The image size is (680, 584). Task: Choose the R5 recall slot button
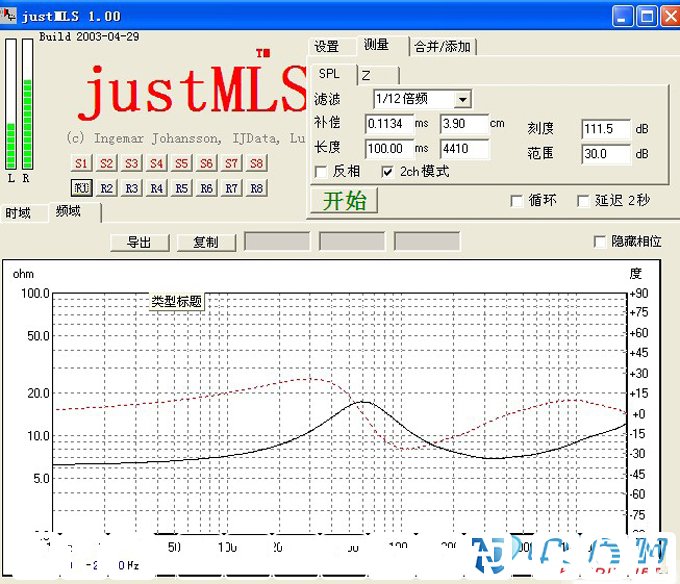181,187
